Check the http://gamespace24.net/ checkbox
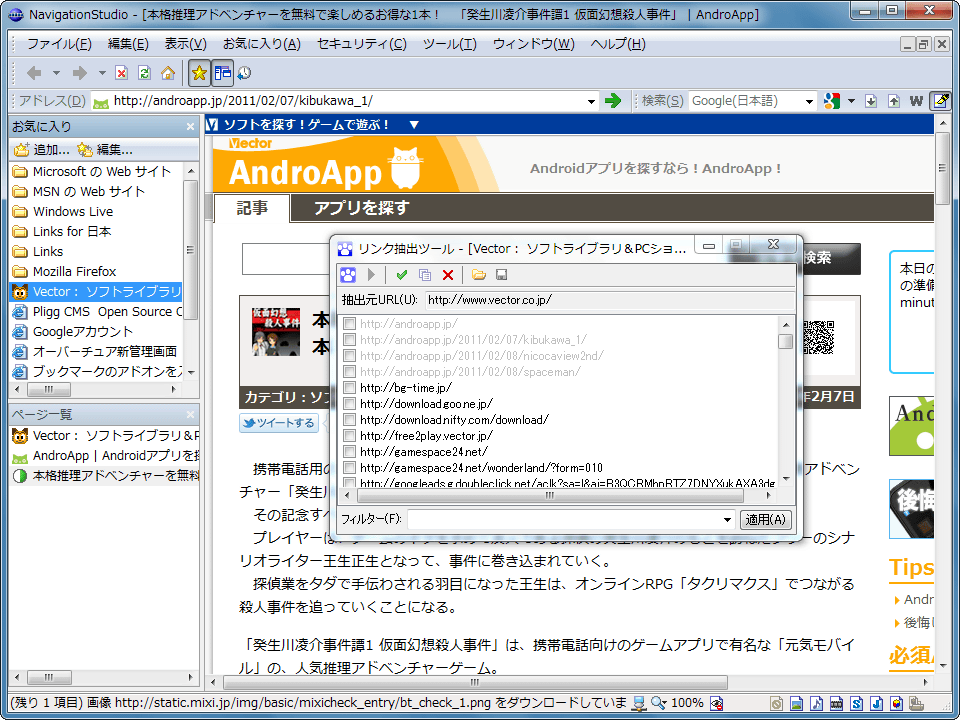This screenshot has width=960, height=720. pos(350,451)
